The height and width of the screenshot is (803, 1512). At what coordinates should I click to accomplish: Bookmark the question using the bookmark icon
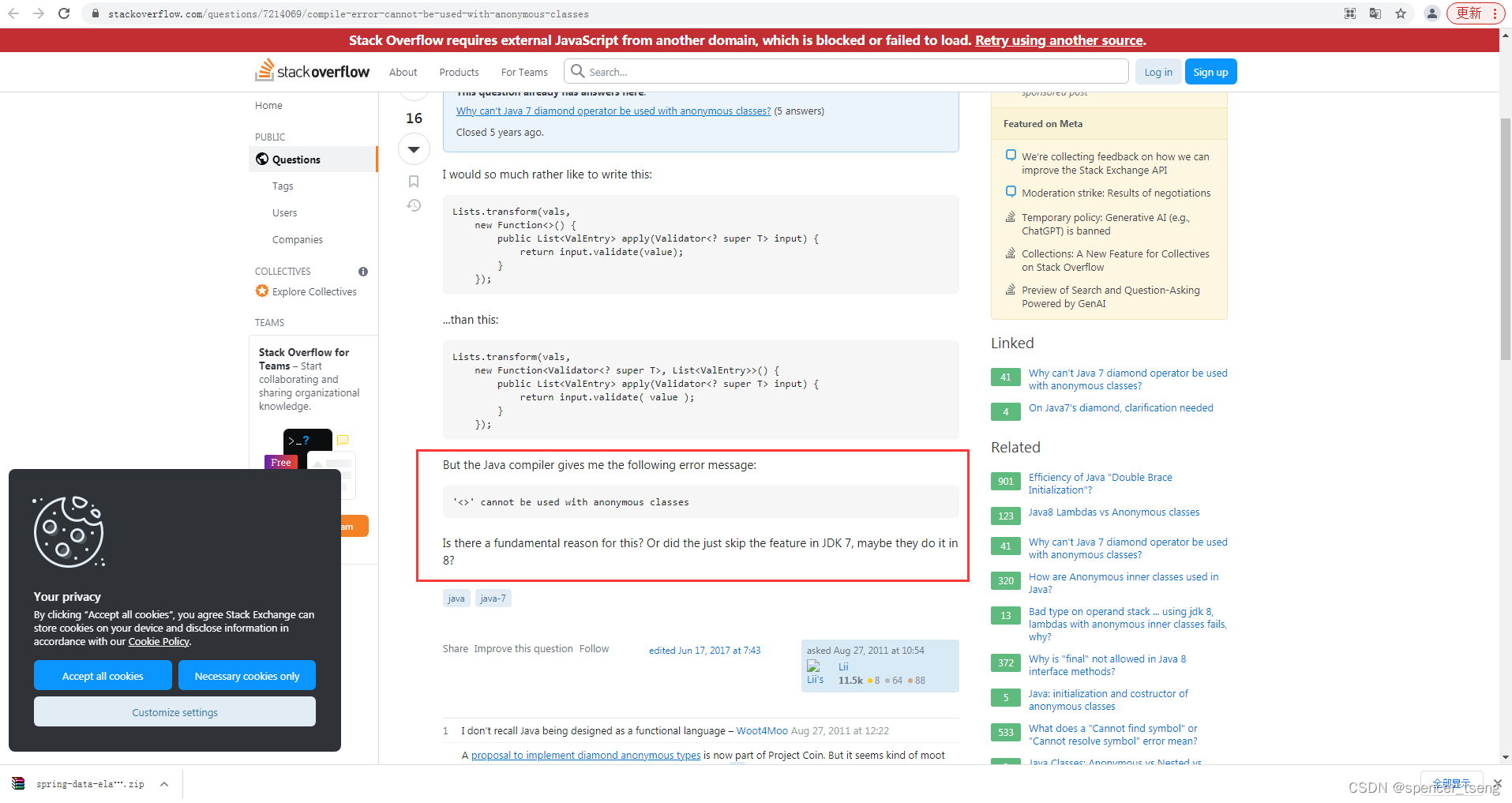(413, 180)
